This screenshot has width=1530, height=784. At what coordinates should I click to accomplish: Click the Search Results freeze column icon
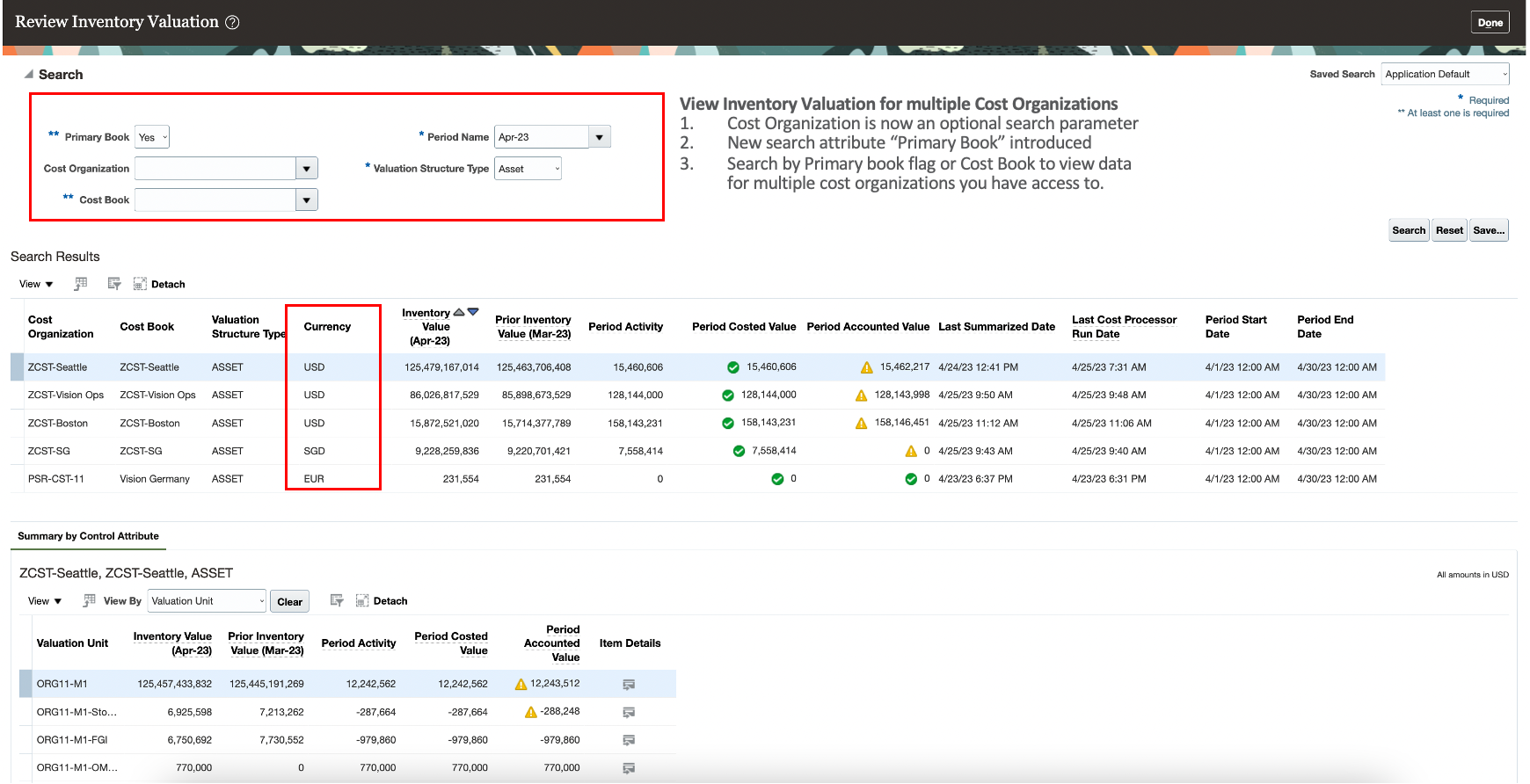click(x=81, y=284)
